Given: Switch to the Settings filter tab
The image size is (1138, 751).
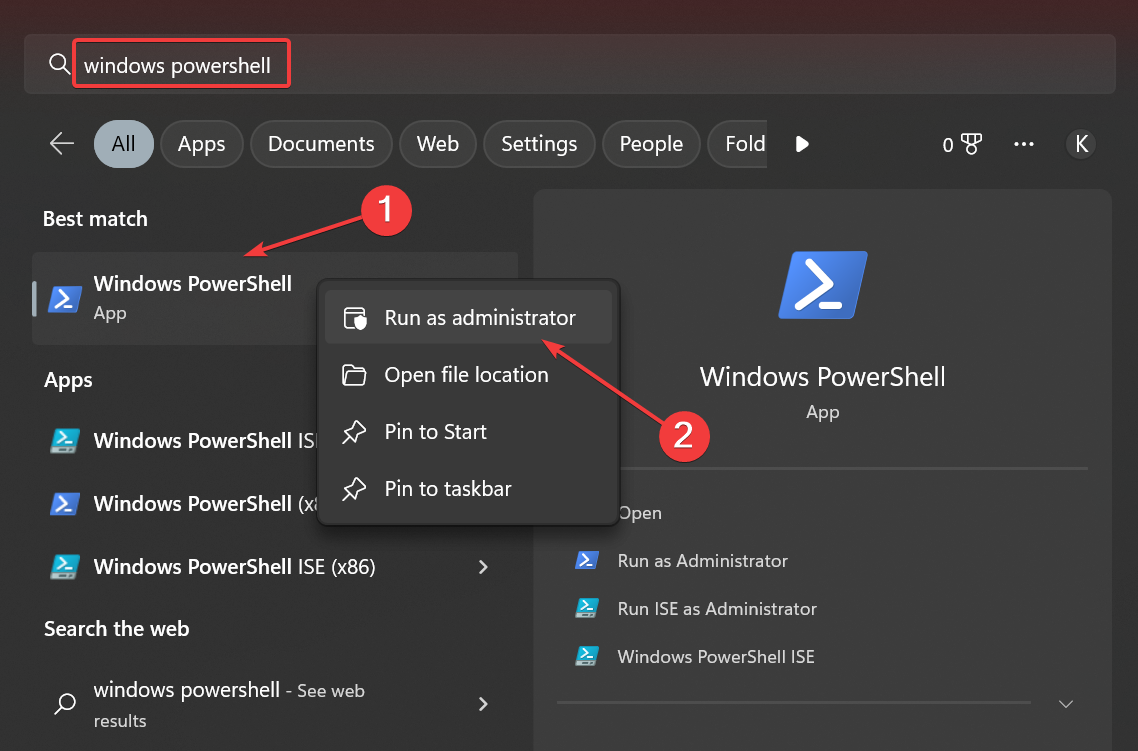Looking at the screenshot, I should pos(539,144).
